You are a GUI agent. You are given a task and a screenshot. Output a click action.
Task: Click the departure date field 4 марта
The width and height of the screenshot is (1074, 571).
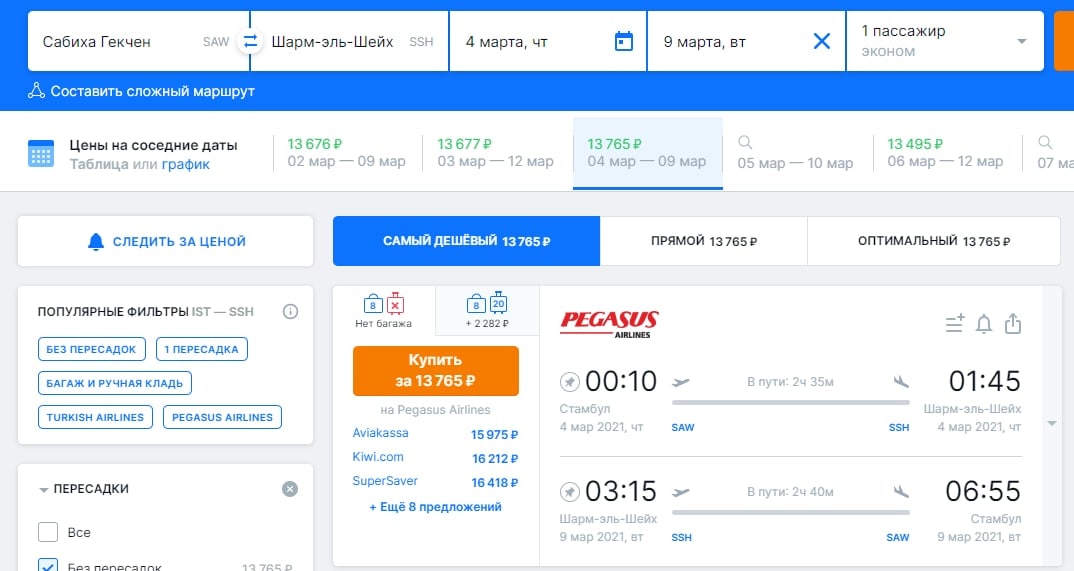click(548, 41)
